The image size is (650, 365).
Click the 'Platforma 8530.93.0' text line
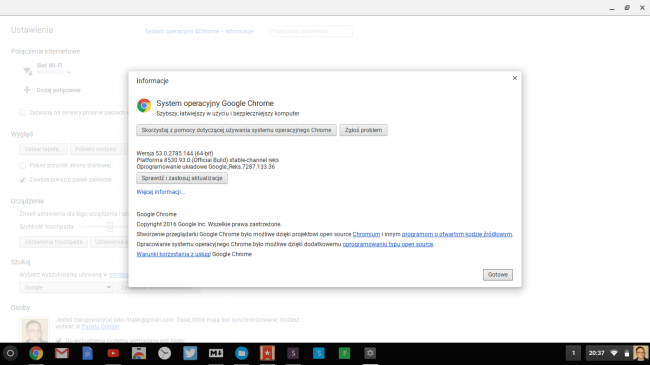[208, 160]
